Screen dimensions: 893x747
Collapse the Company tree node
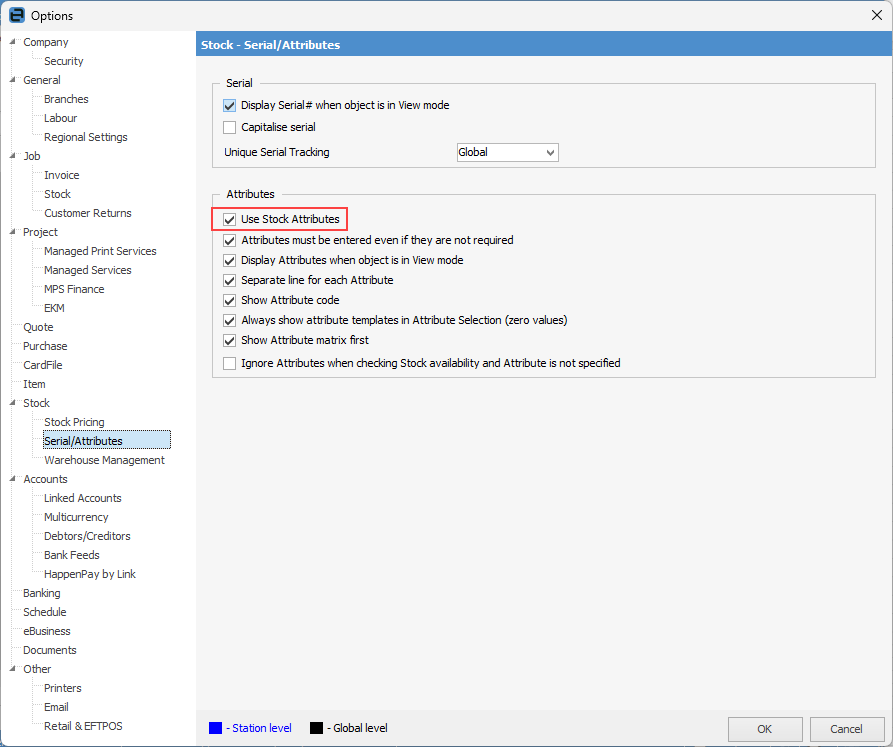pos(12,42)
